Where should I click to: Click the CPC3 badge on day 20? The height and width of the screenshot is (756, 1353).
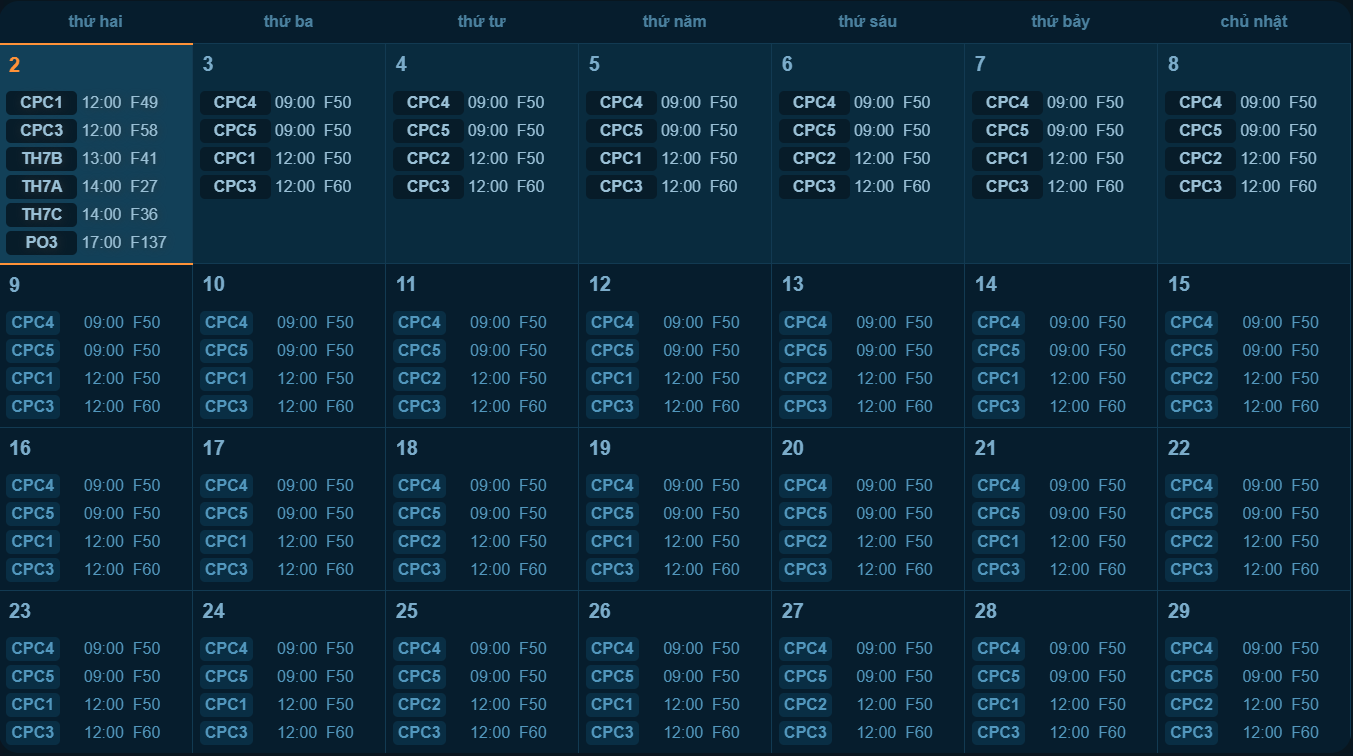point(805,569)
